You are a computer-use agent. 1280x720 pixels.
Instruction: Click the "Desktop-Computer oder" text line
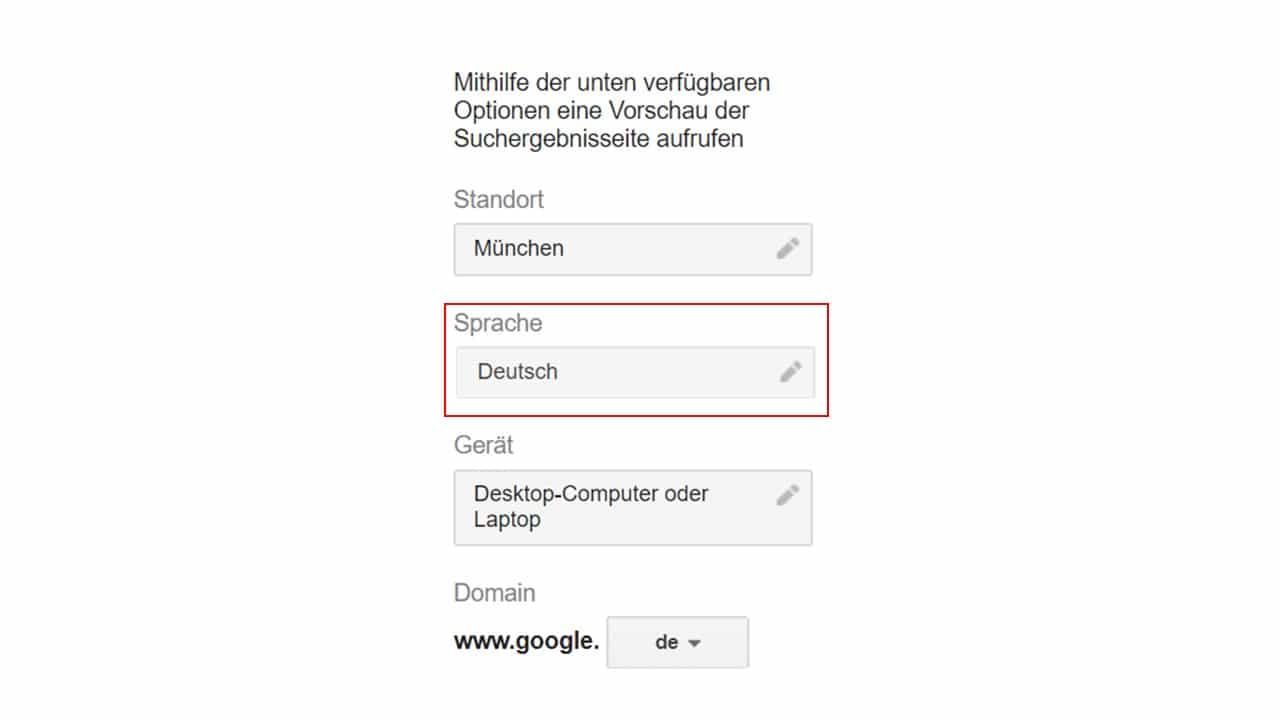[591, 494]
